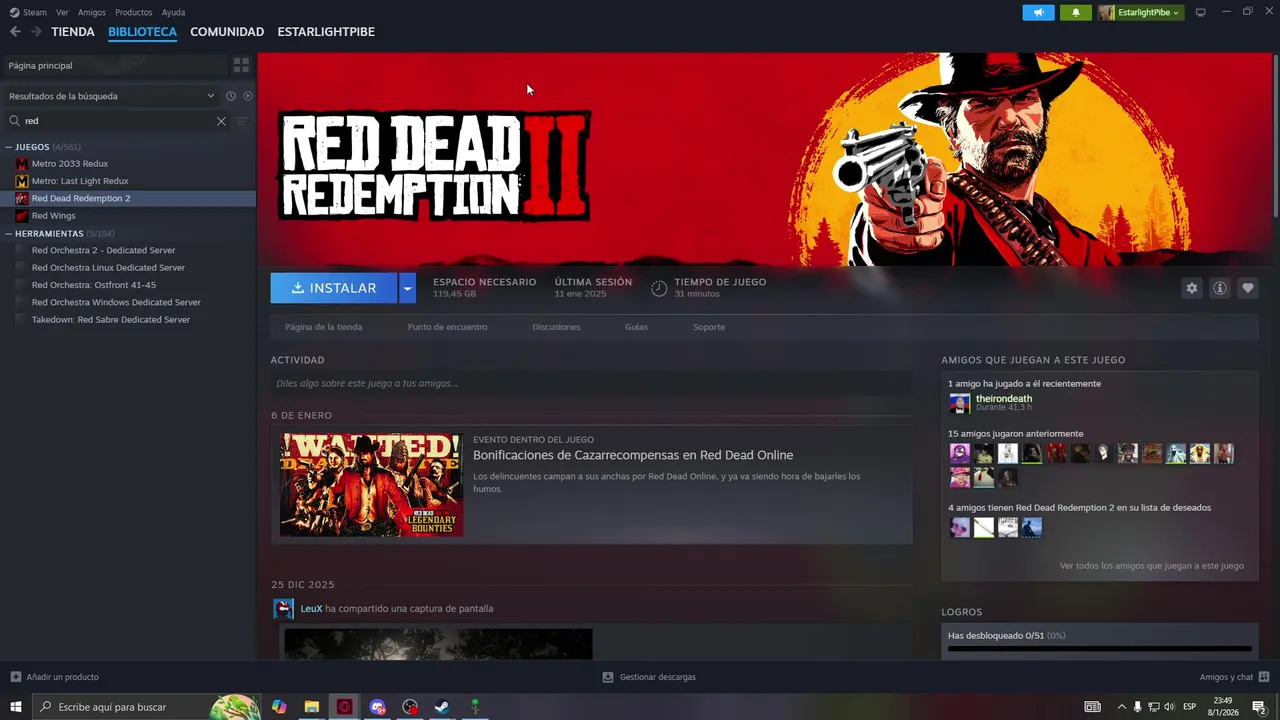1280x720 pixels.
Task: Open File Explorer from taskbar
Action: [x=312, y=707]
